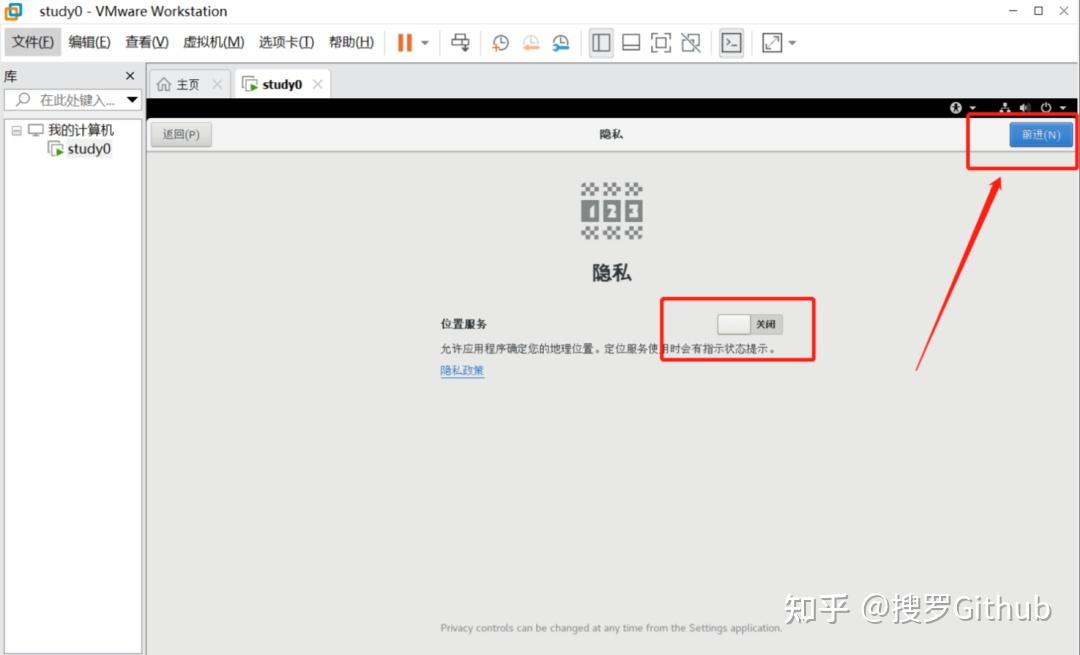Click the guest volume icon

(x=1026, y=107)
